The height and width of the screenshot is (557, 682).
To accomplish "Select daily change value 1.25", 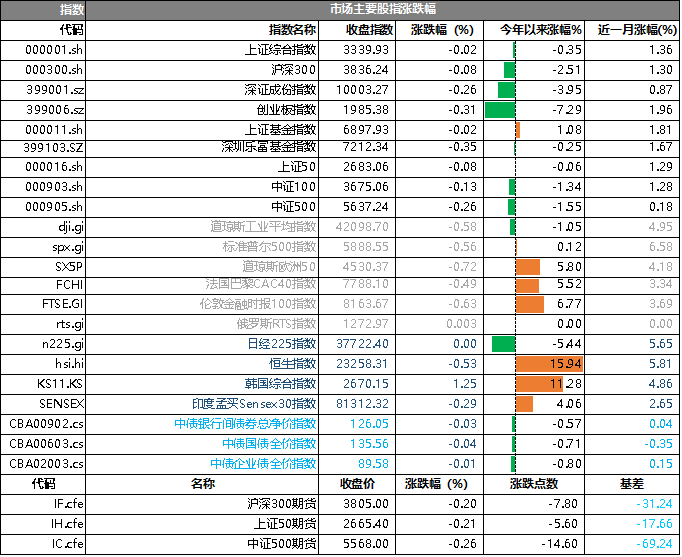I will 465,384.
